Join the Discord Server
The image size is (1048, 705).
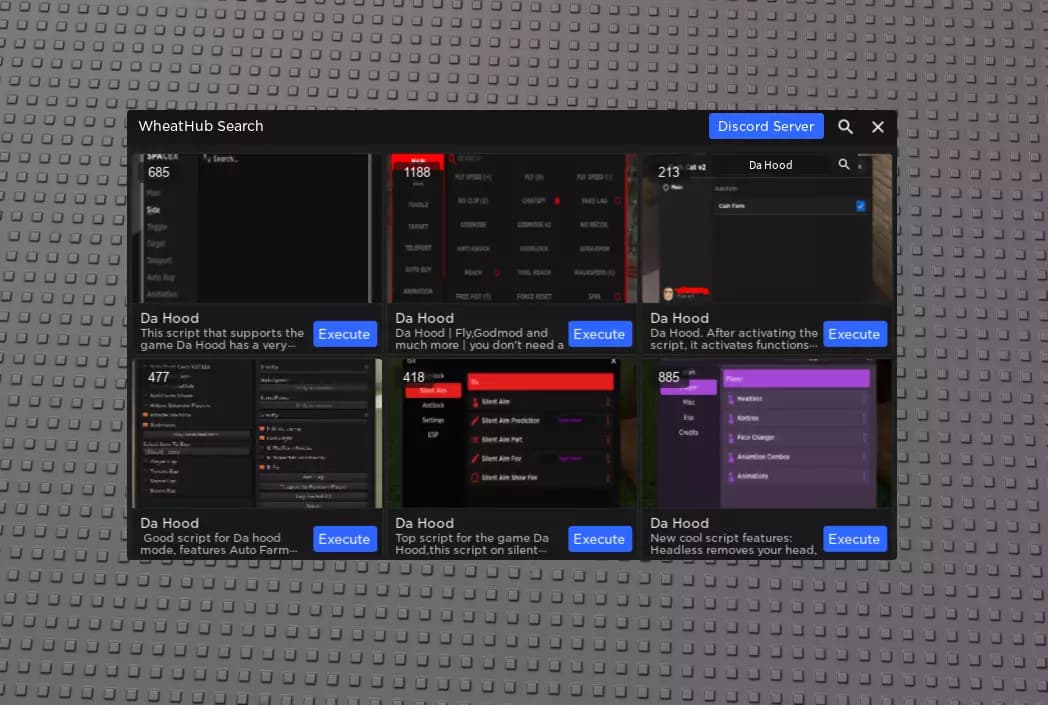766,126
